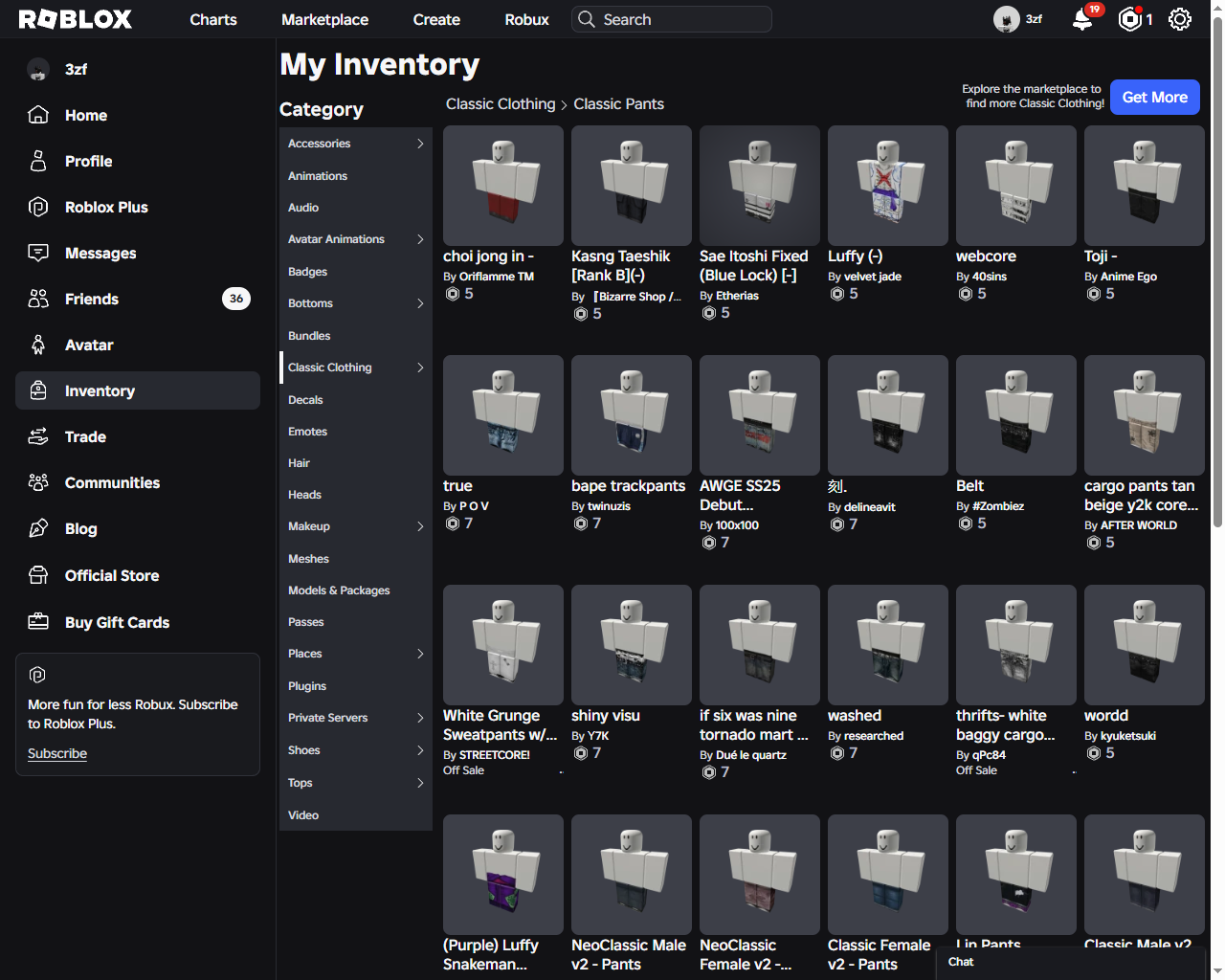This screenshot has width=1225, height=980.
Task: Click the Get More button
Action: pos(1154,97)
